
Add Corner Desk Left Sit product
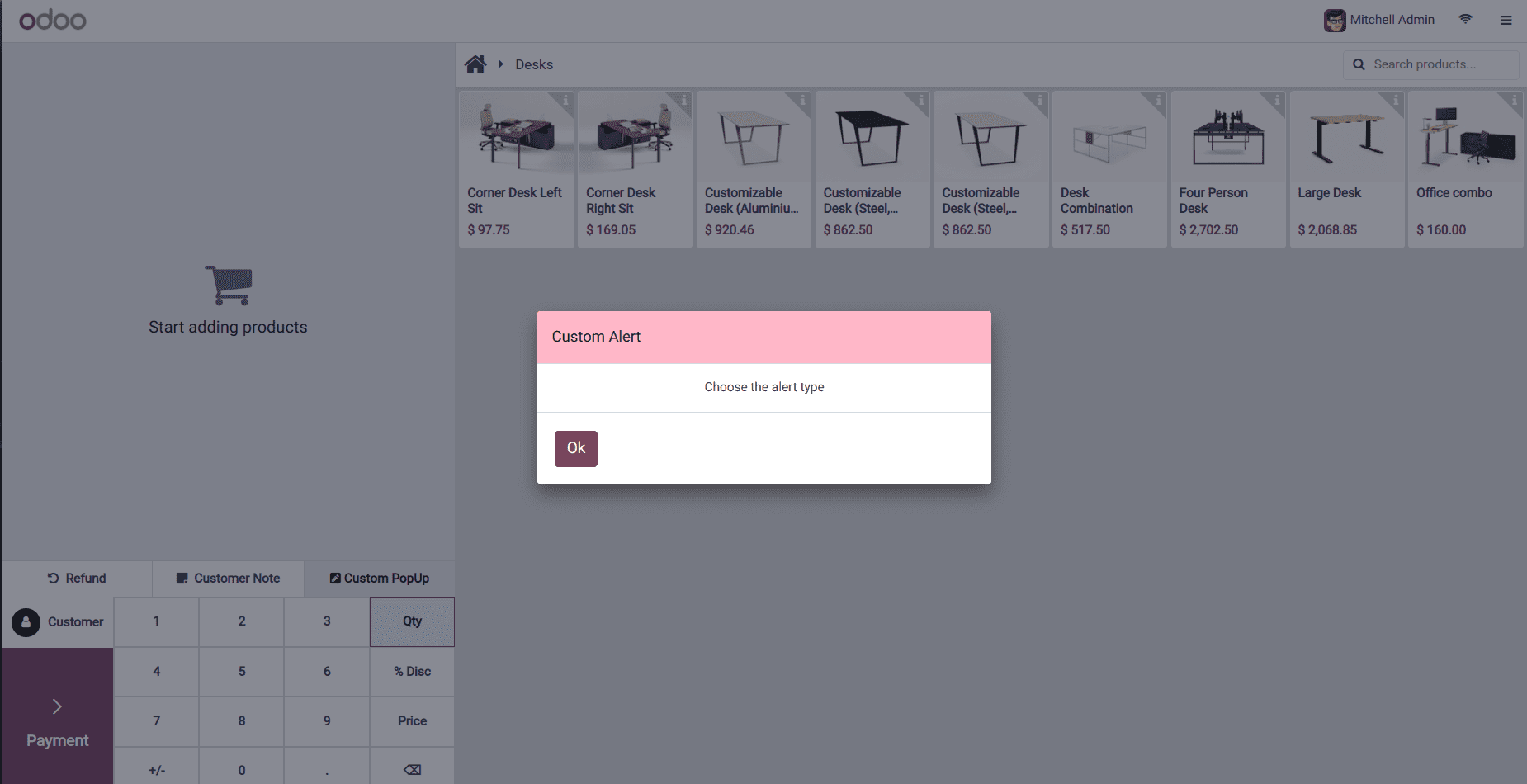tap(517, 169)
